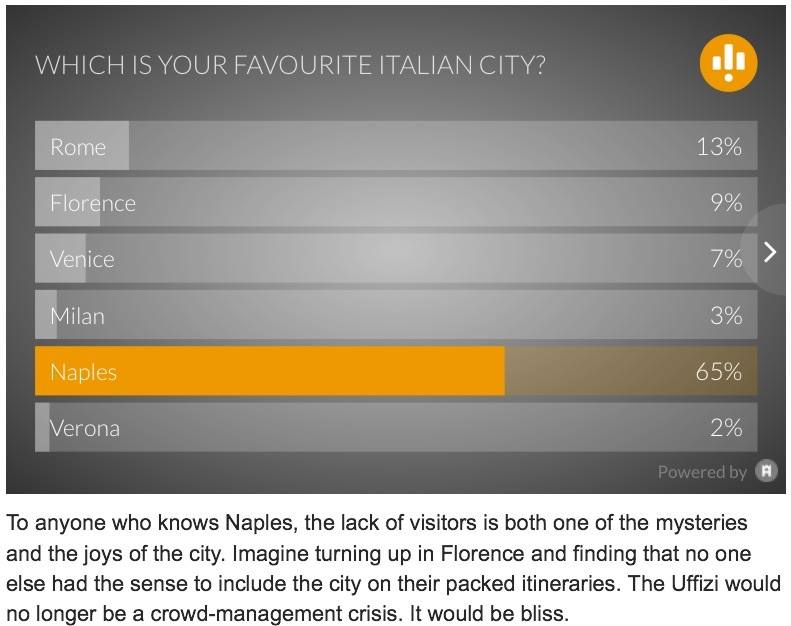The height and width of the screenshot is (626, 791).
Task: Click the round logo beside Powered by
Action: pyautogui.click(x=766, y=471)
